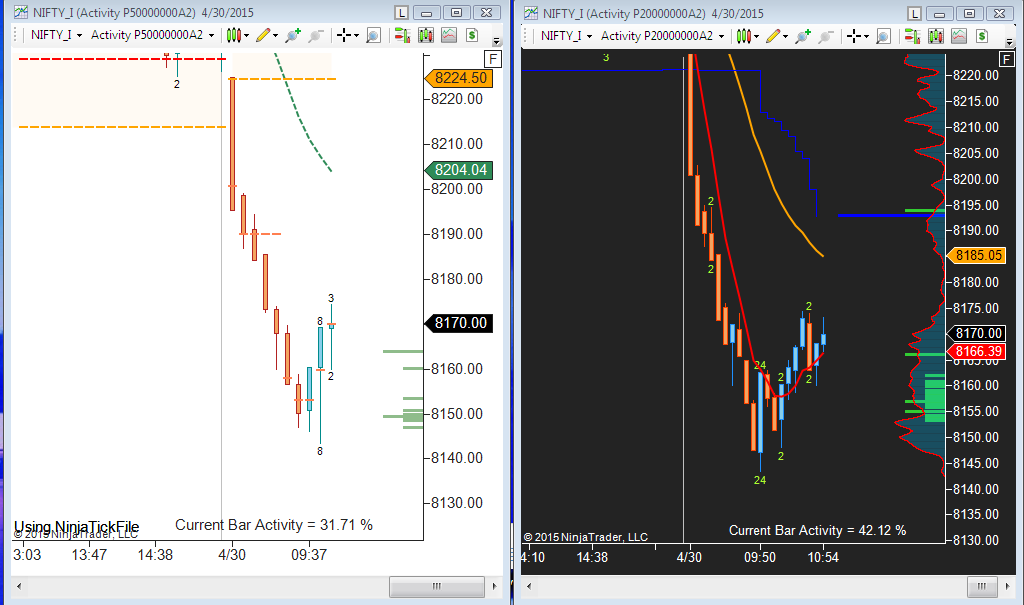
Task: Click scroll-right arrow under the left chart
Action: [494, 587]
